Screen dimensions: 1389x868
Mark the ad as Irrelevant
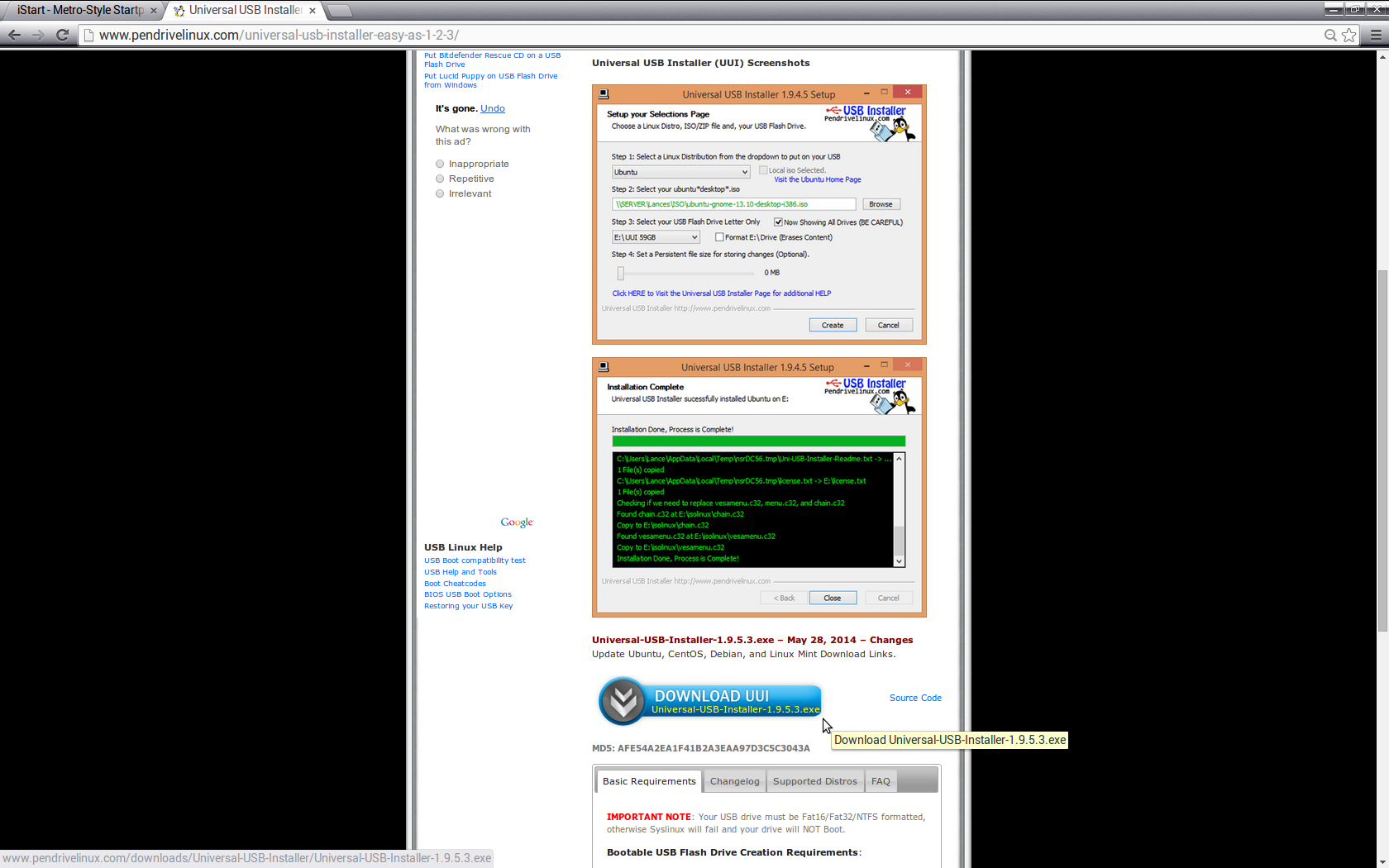click(440, 193)
